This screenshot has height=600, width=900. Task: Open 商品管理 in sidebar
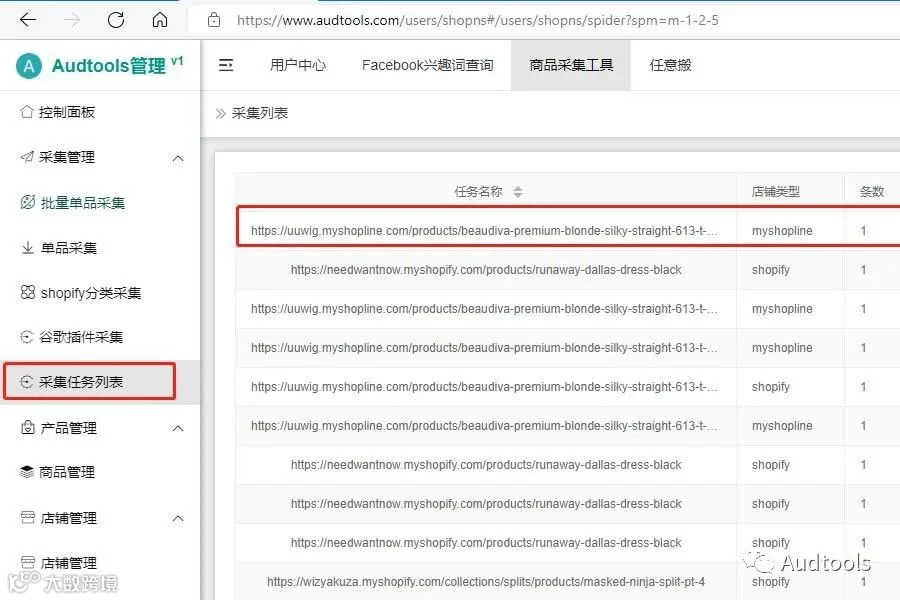(x=67, y=473)
